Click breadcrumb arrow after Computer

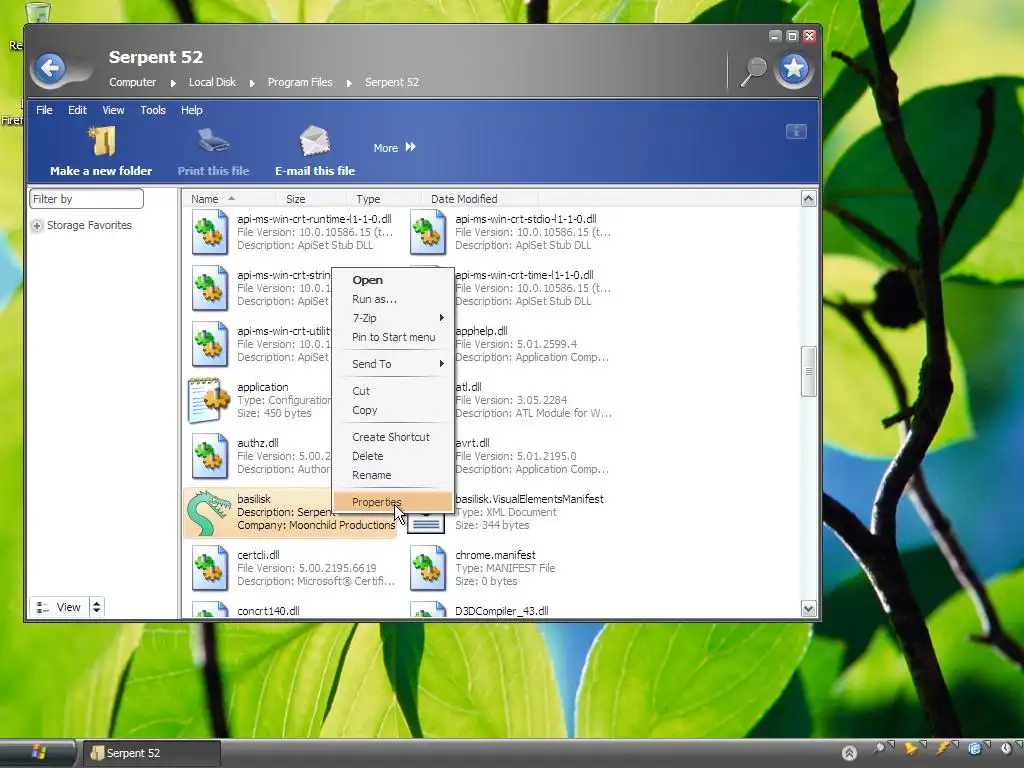click(173, 83)
